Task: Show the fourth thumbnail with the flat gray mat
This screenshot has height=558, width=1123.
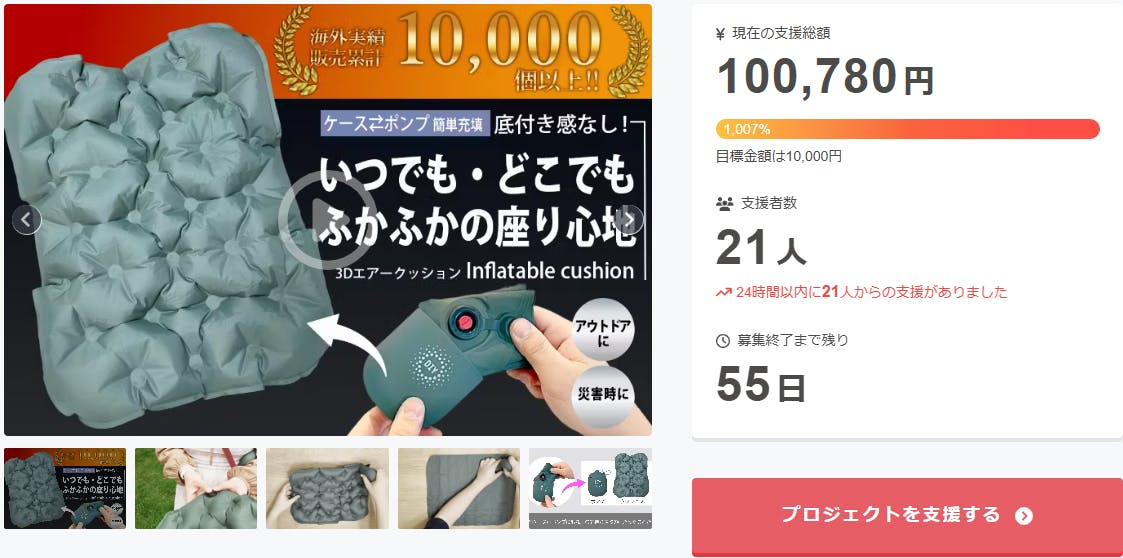Action: pos(459,489)
